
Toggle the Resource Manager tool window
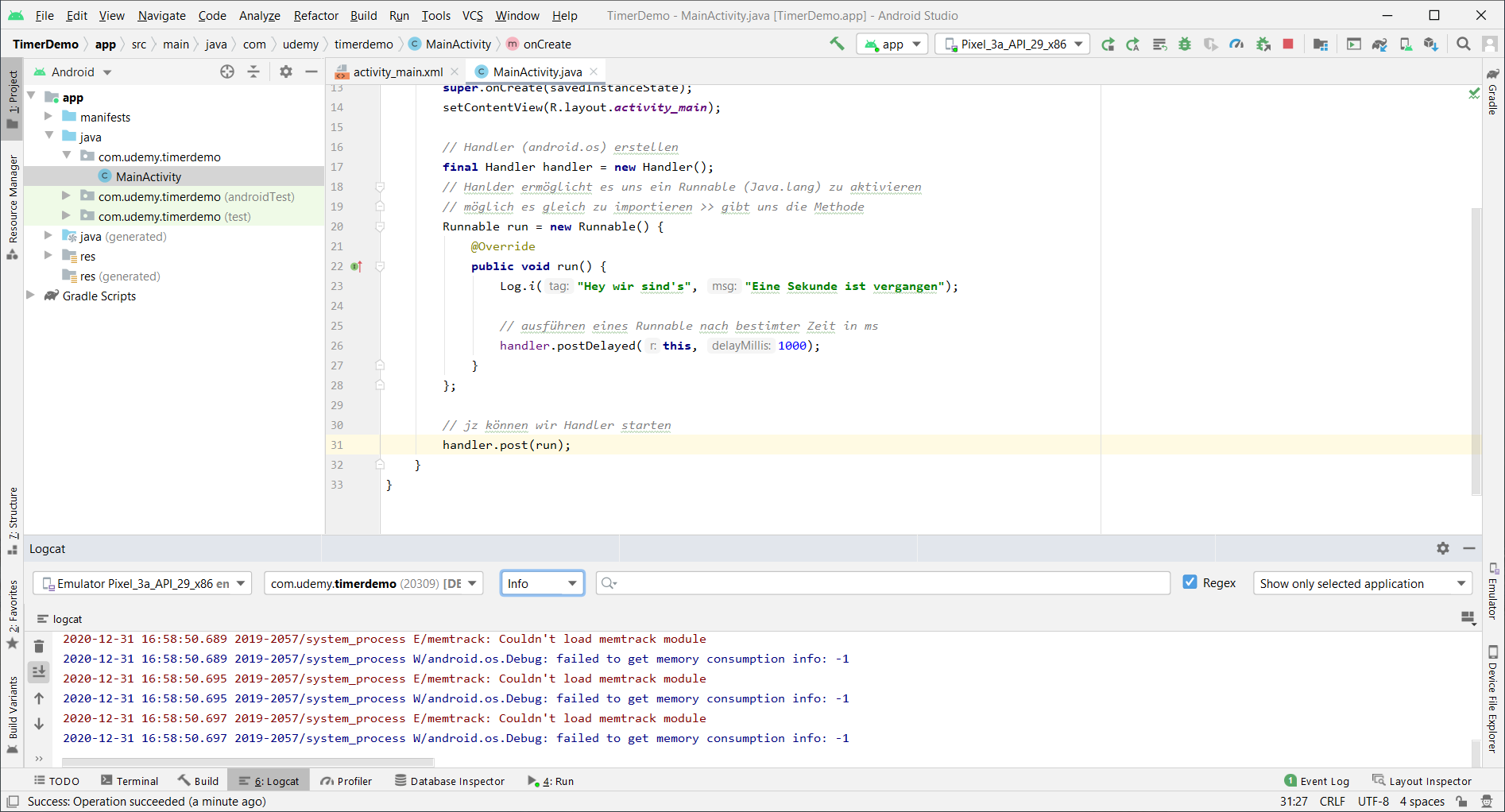pos(13,207)
